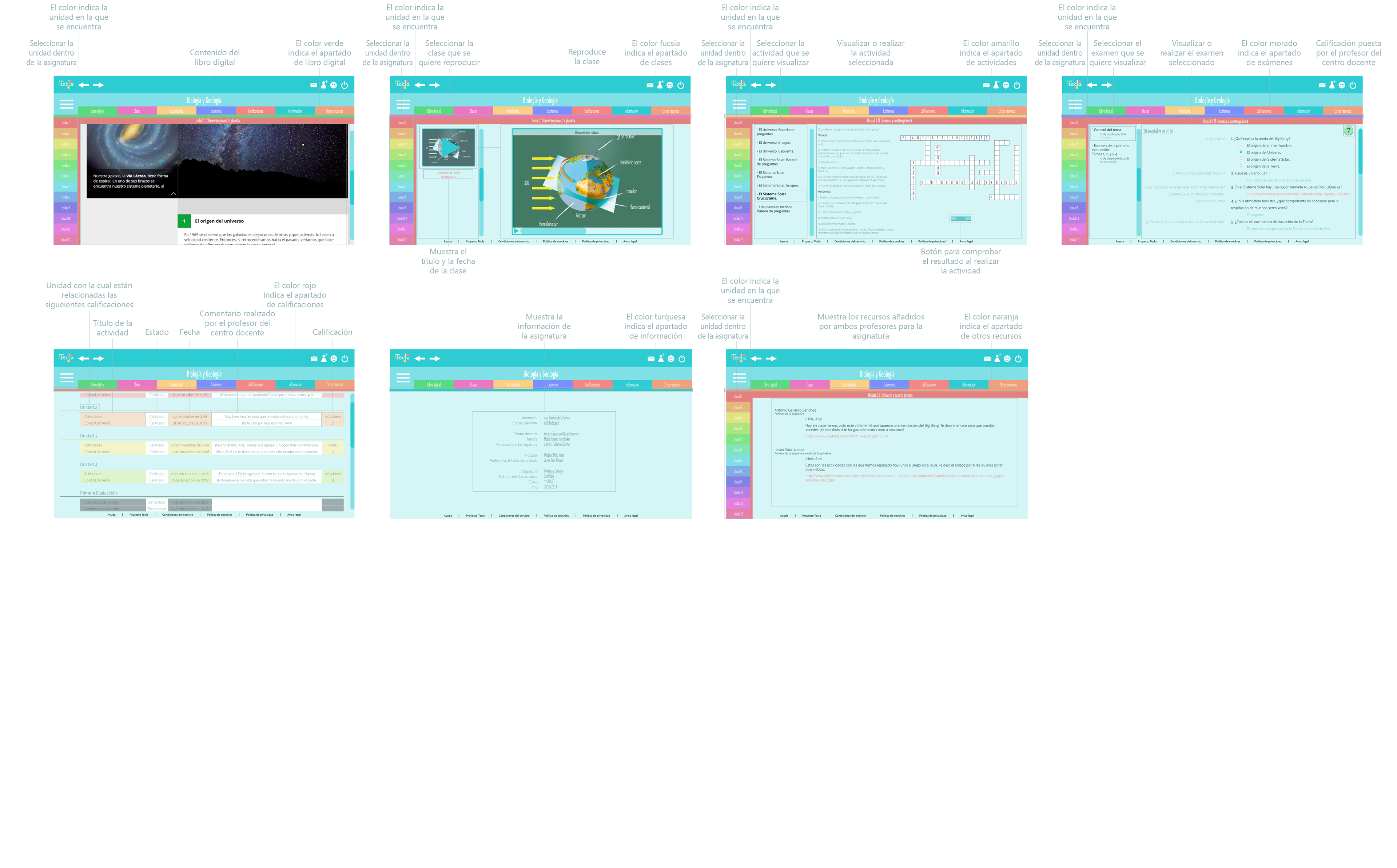Click Ayuda footer link on Información screen
This screenshot has width=1397, height=868.
[x=448, y=516]
